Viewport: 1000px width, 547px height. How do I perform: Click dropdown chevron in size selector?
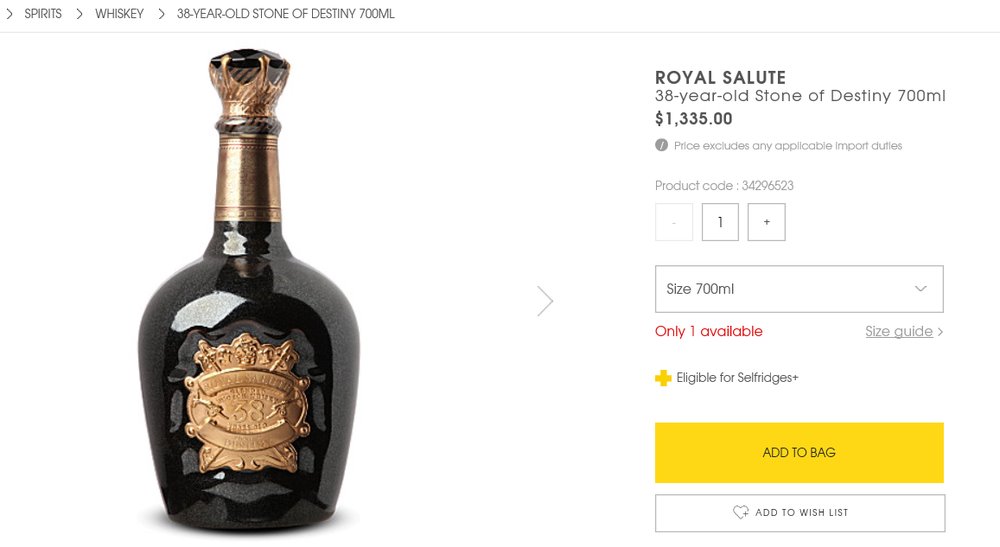point(921,289)
